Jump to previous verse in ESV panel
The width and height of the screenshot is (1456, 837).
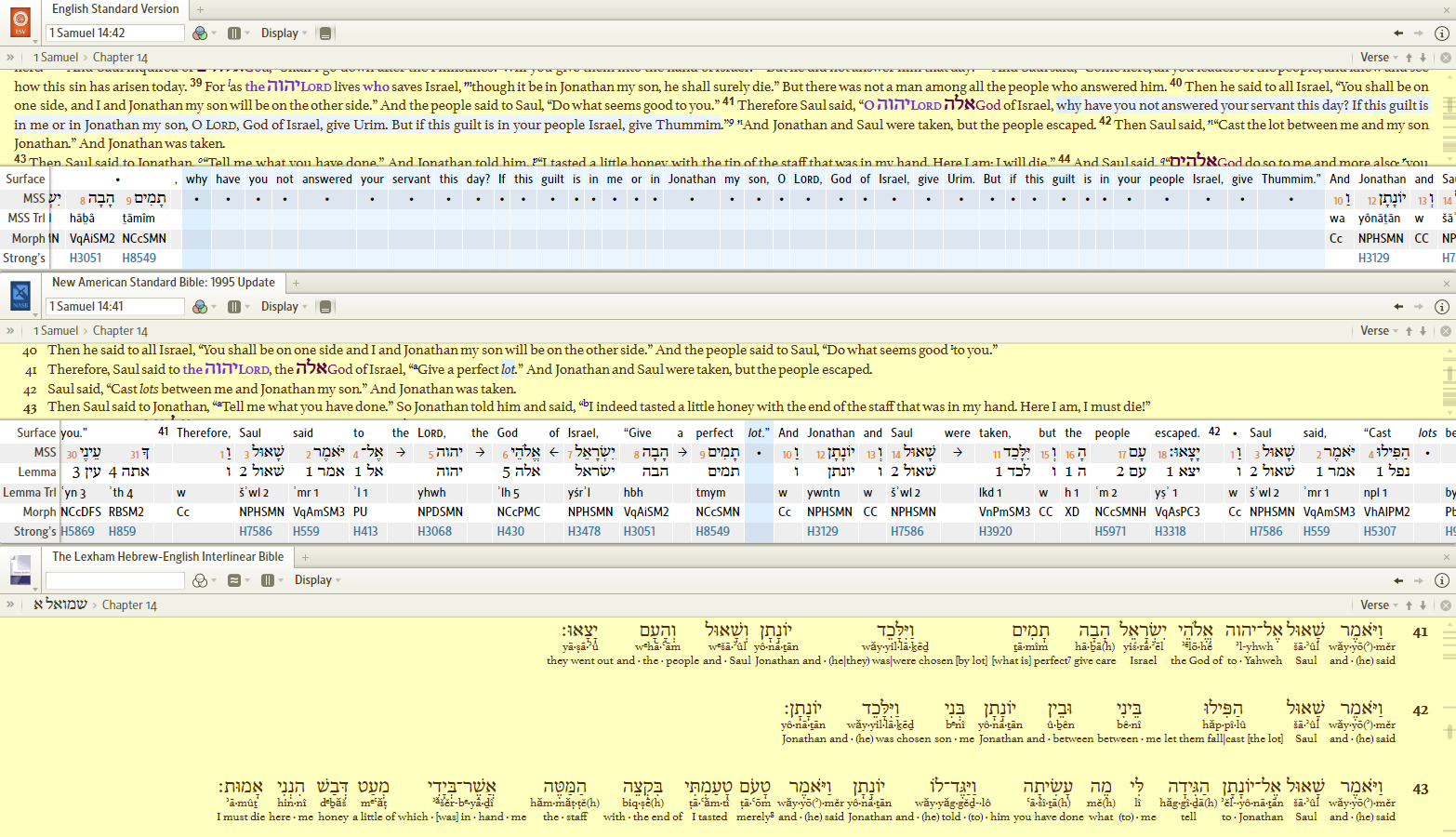(x=1409, y=58)
